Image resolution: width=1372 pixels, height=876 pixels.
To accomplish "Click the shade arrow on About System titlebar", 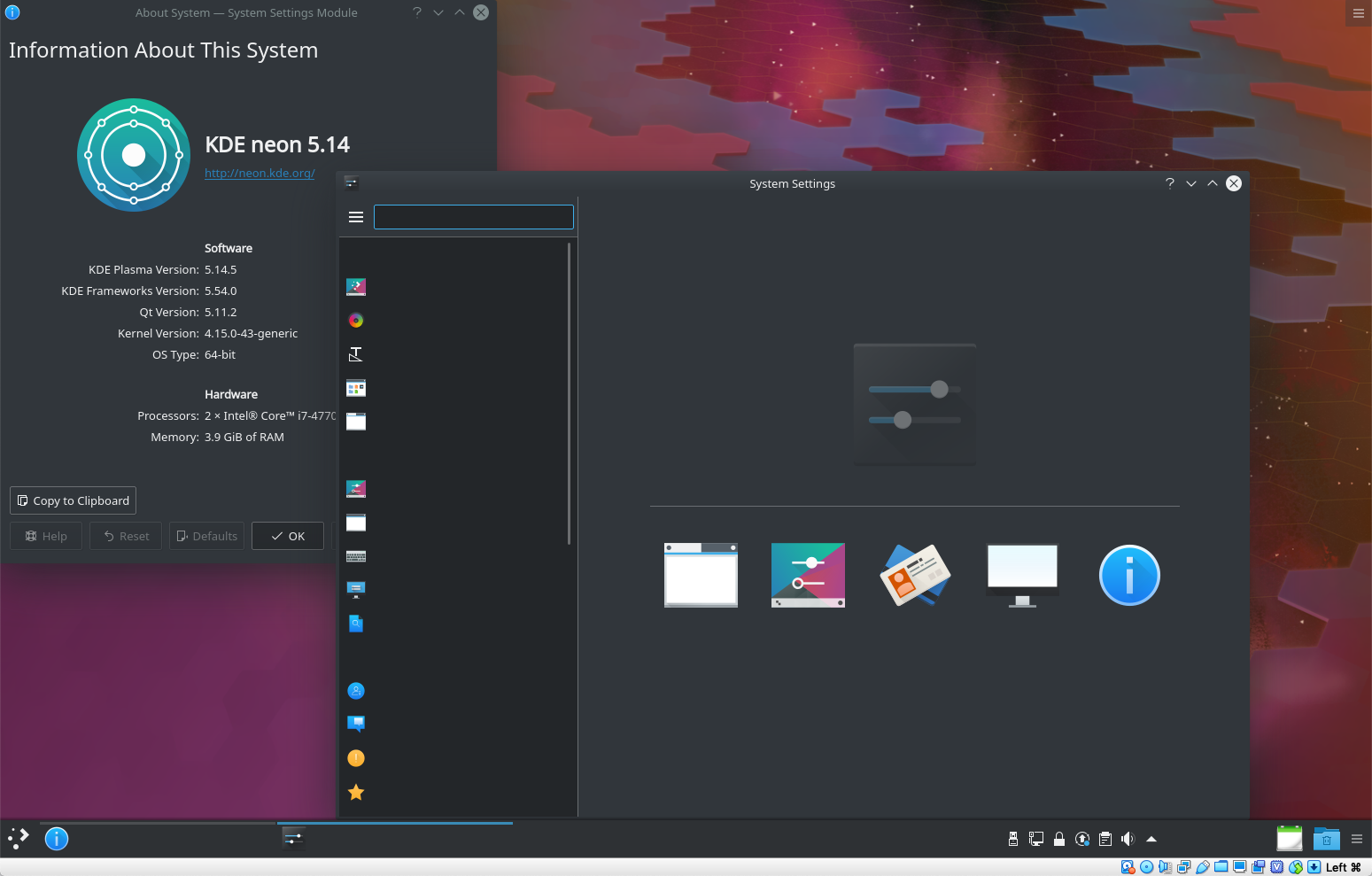I will (459, 12).
